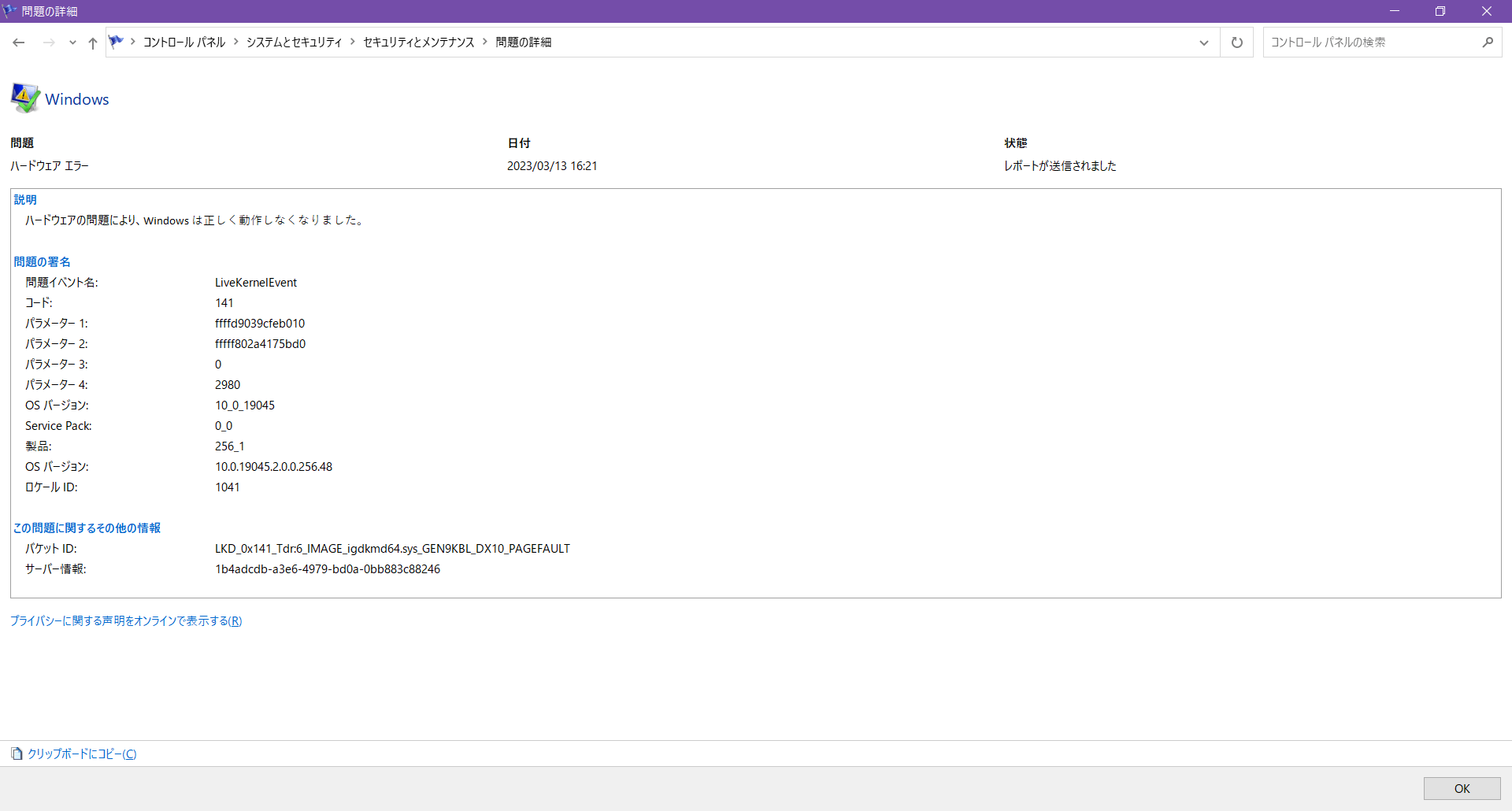This screenshot has width=1512, height=811.
Task: Select the ハードウェア エラー problem text
Action: [x=50, y=166]
